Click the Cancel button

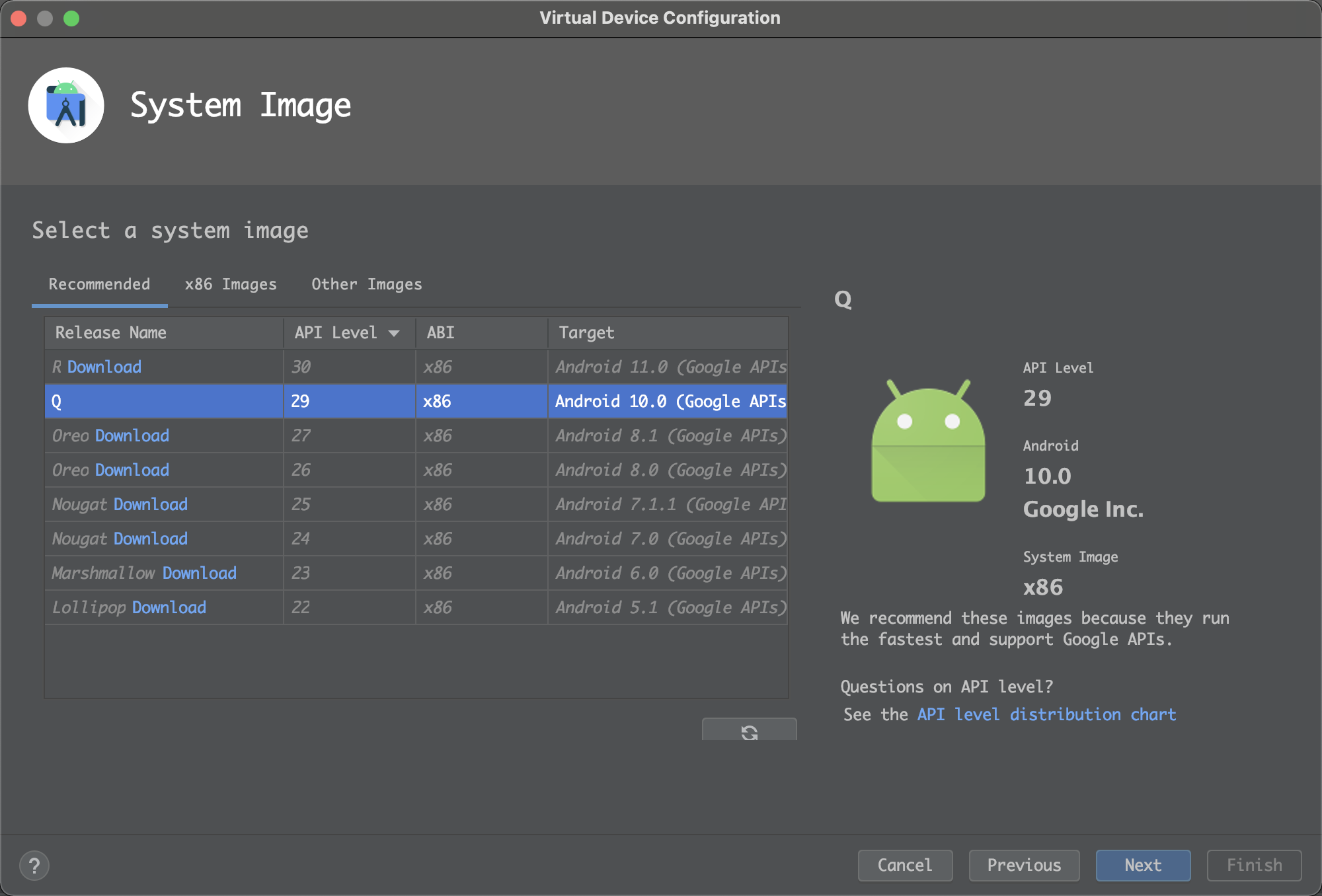point(905,865)
